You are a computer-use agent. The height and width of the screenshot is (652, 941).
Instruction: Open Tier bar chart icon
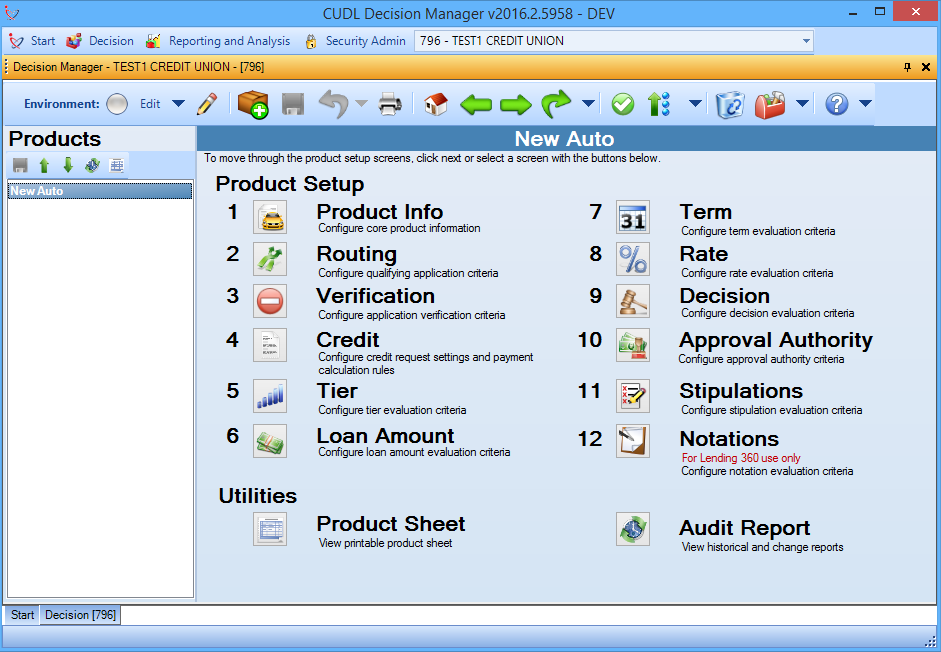(x=270, y=396)
